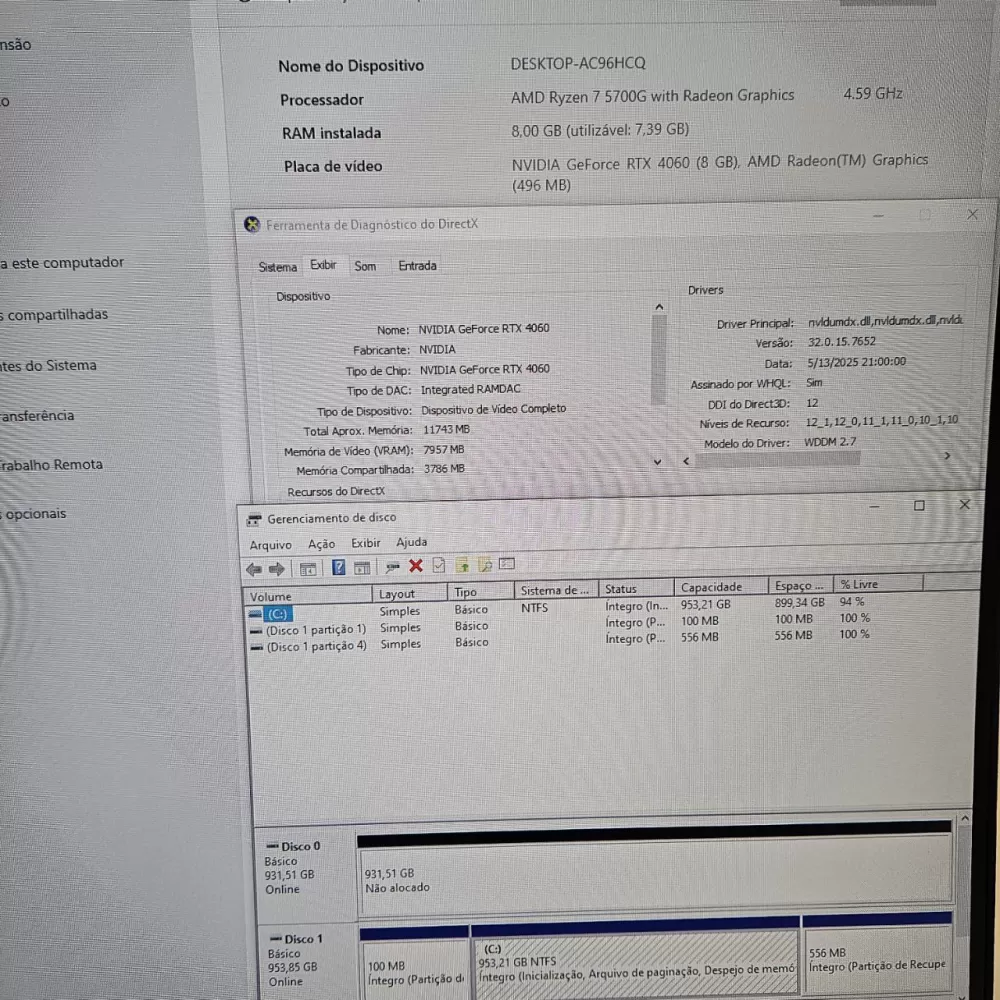
Task: Click the device info vertical scrollbar thumb
Action: point(659,359)
